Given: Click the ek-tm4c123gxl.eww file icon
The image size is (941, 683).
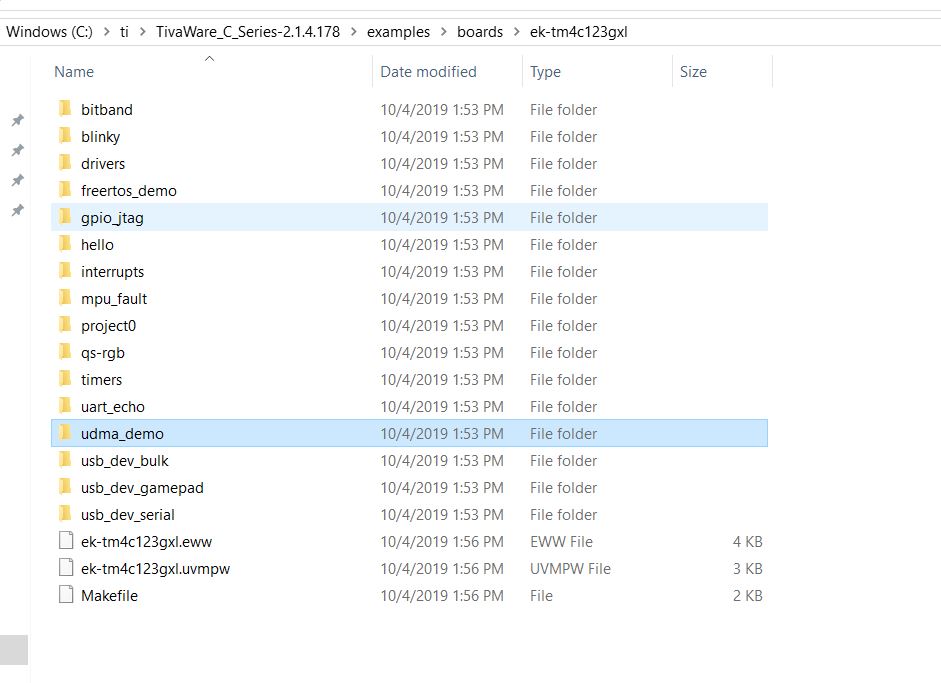Looking at the screenshot, I should (x=66, y=541).
